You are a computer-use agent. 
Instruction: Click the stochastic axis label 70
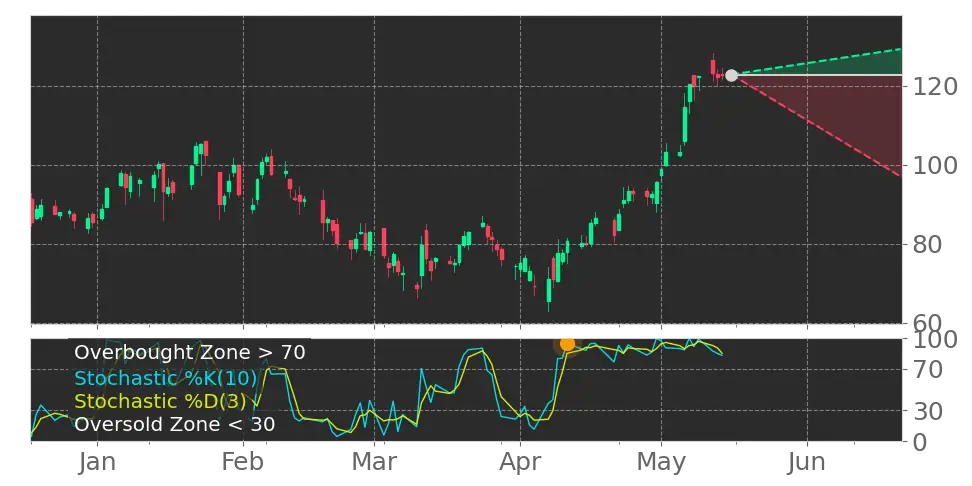click(x=927, y=370)
